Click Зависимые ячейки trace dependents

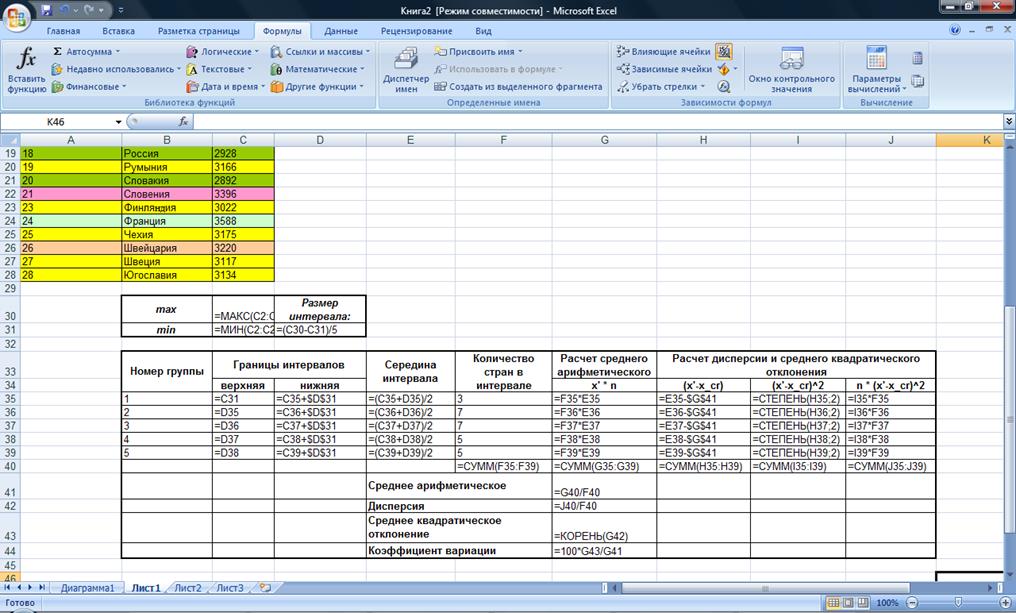point(664,69)
